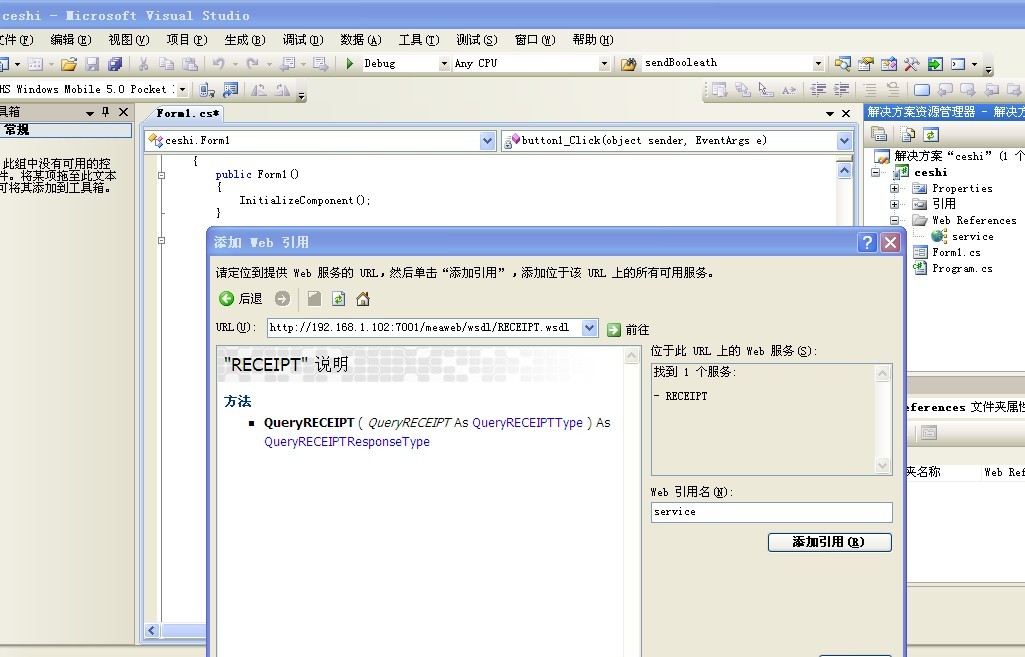This screenshot has height=657, width=1025.
Task: Click the 添加引用(R) button
Action: pyautogui.click(x=830, y=542)
